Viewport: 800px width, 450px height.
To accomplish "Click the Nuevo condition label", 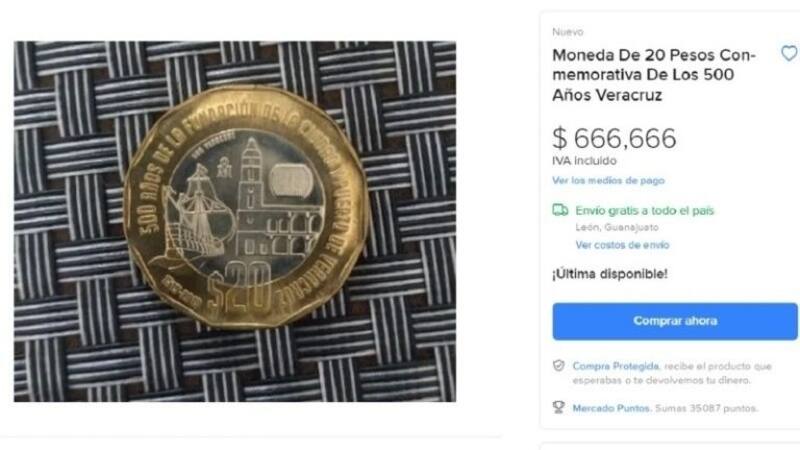I will point(567,32).
